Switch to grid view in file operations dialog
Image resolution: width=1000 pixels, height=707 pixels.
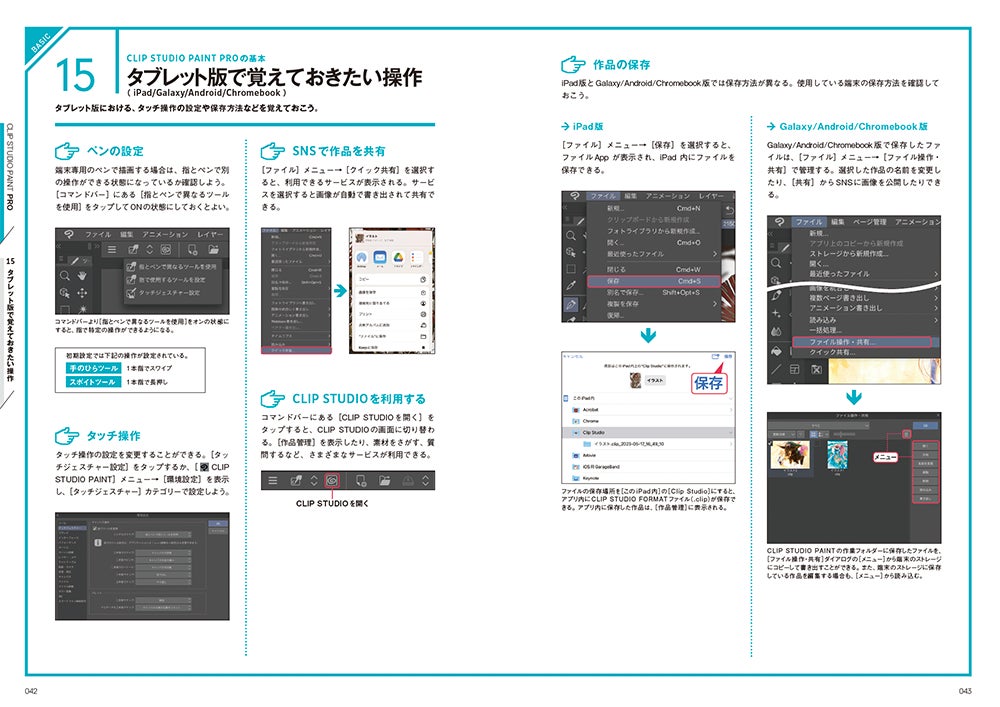814,434
